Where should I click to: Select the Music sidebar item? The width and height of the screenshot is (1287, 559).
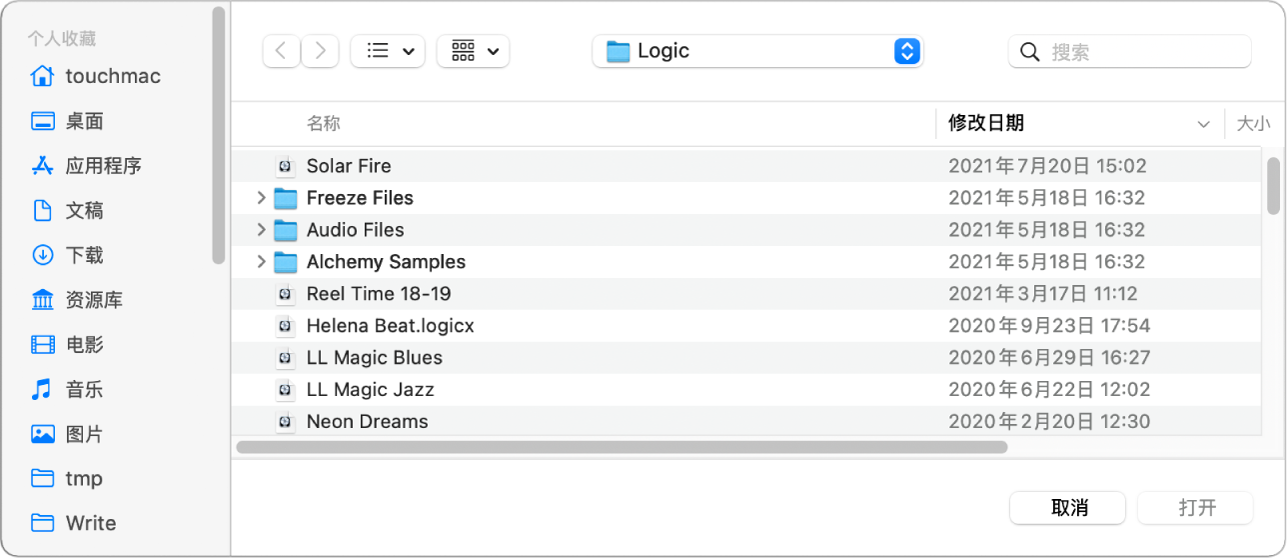point(84,389)
